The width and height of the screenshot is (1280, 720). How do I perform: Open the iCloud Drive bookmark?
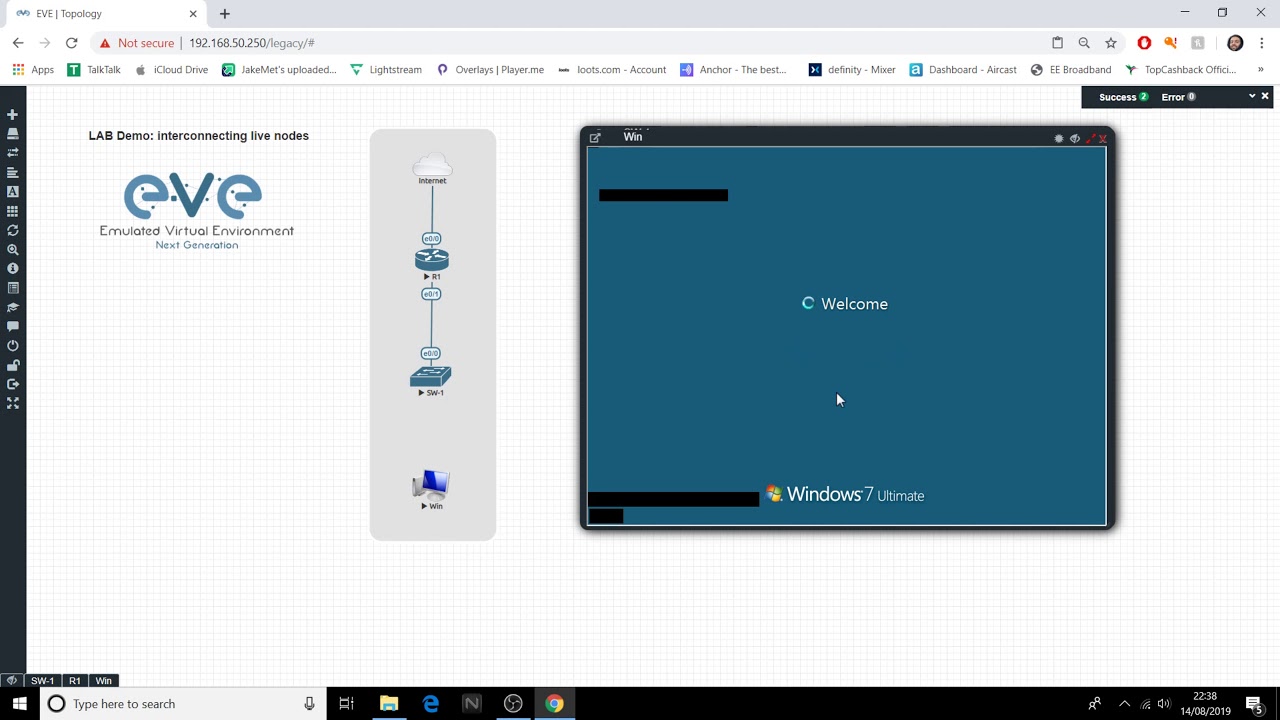coord(171,70)
